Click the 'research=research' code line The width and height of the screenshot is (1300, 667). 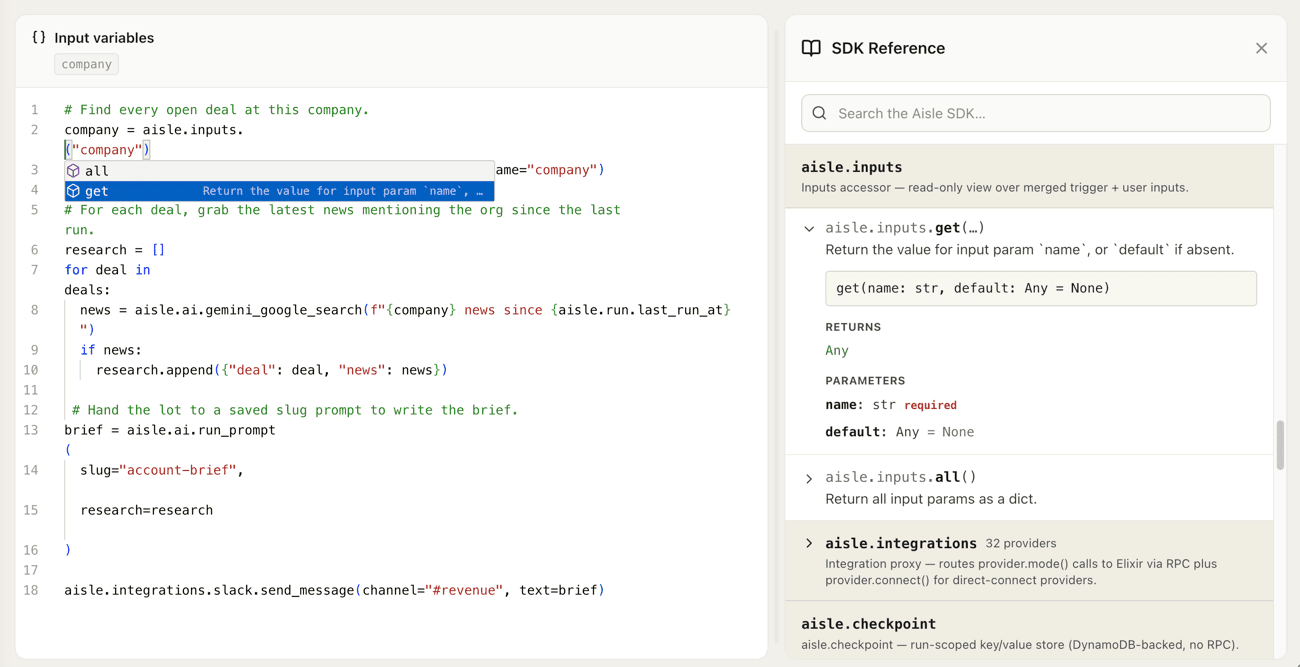147,510
